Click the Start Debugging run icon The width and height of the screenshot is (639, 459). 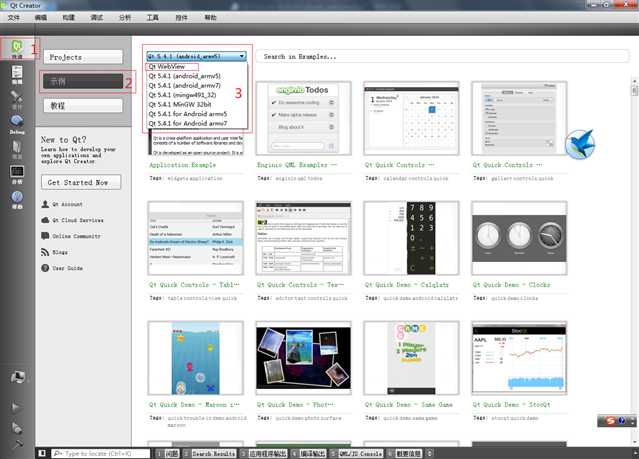click(x=17, y=428)
